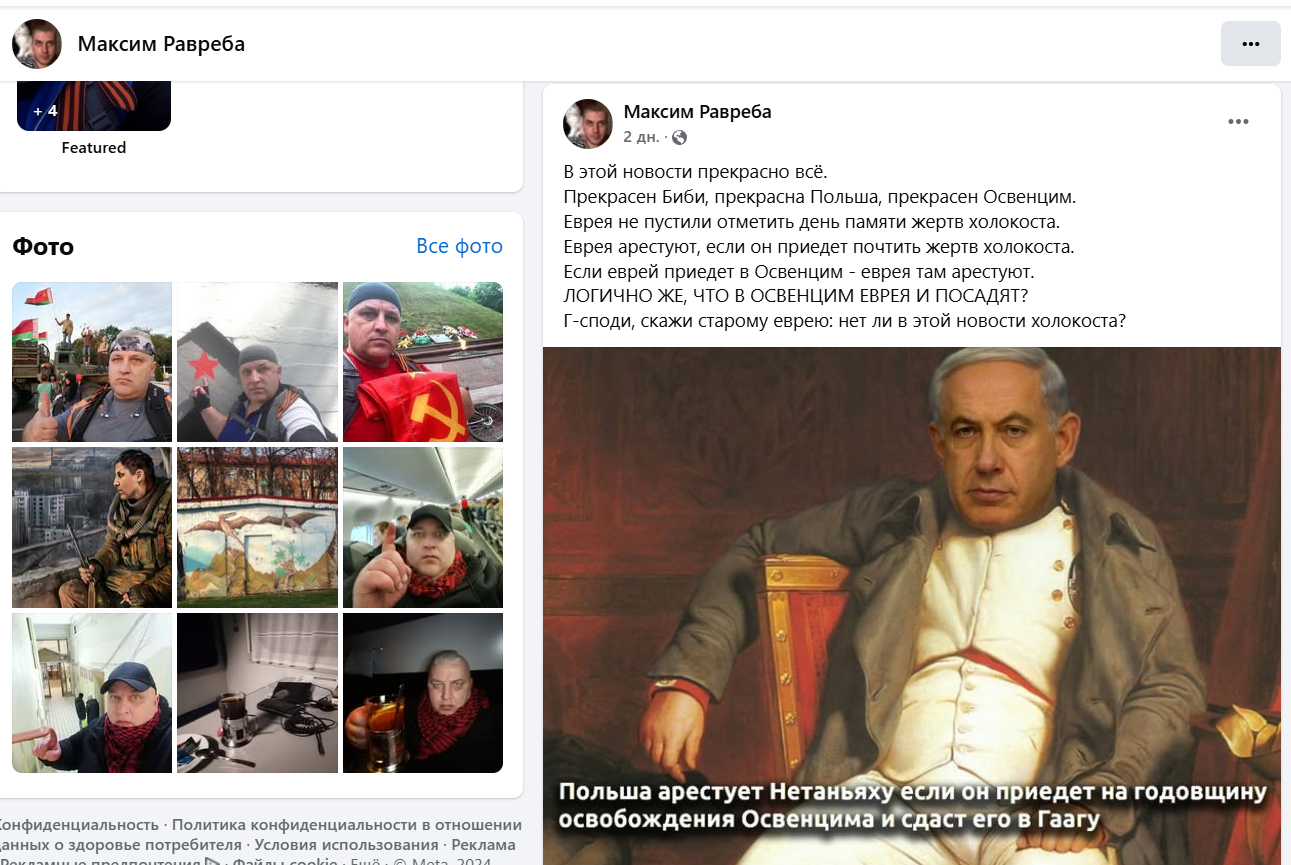Image resolution: width=1291 pixels, height=865 pixels.
Task: Open the post options three-dot menu
Action: coord(1238,122)
